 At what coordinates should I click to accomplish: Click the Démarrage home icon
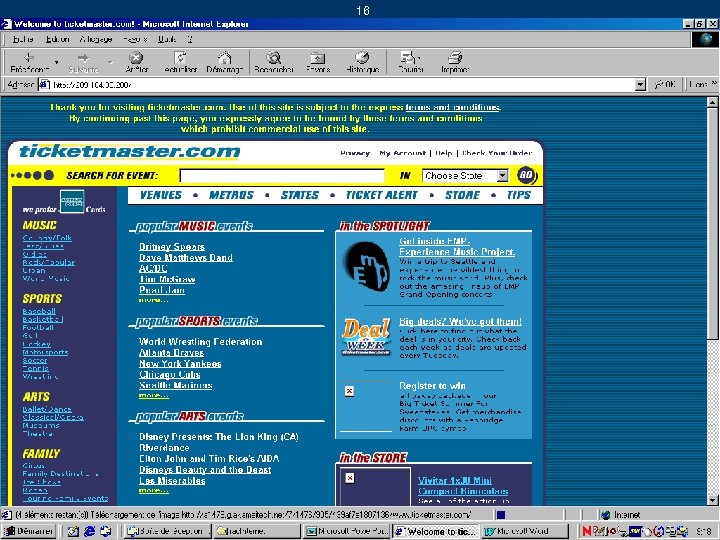[225, 58]
